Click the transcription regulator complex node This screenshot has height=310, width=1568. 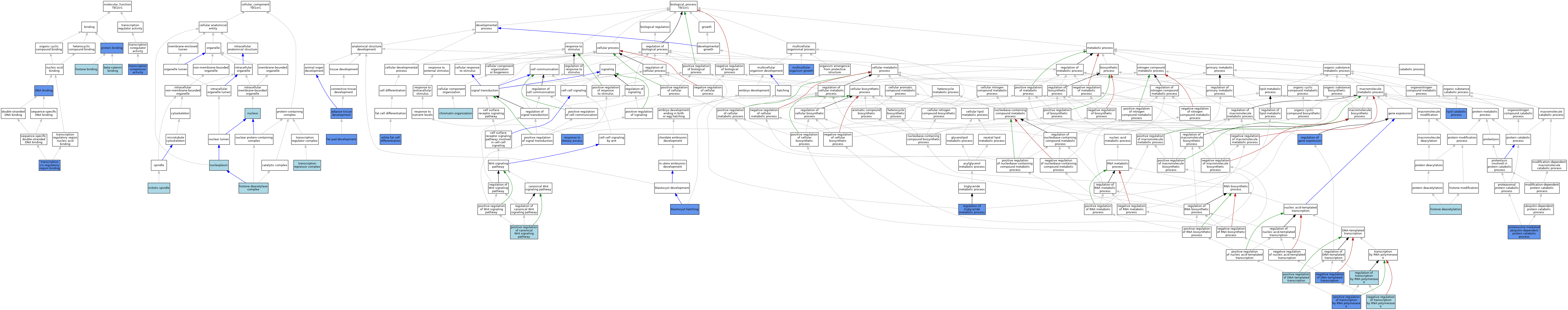(304, 139)
